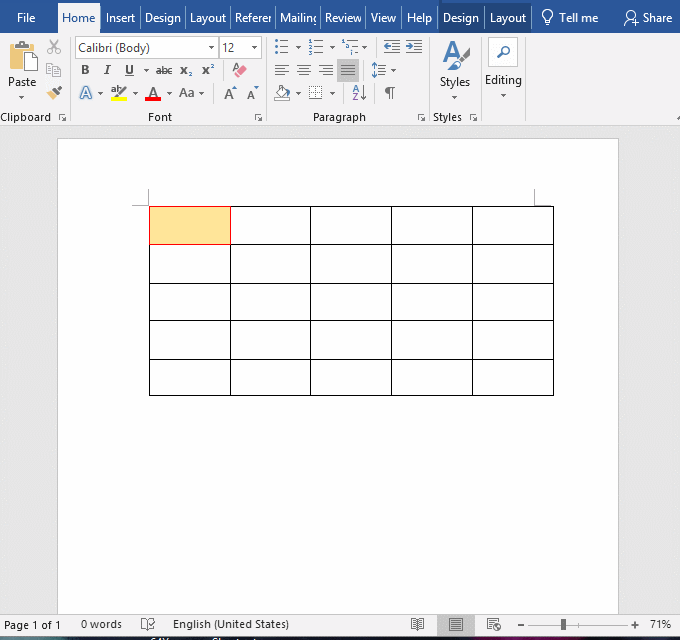Switch to the Review tab
Screen dimensions: 680x640
tap(343, 18)
